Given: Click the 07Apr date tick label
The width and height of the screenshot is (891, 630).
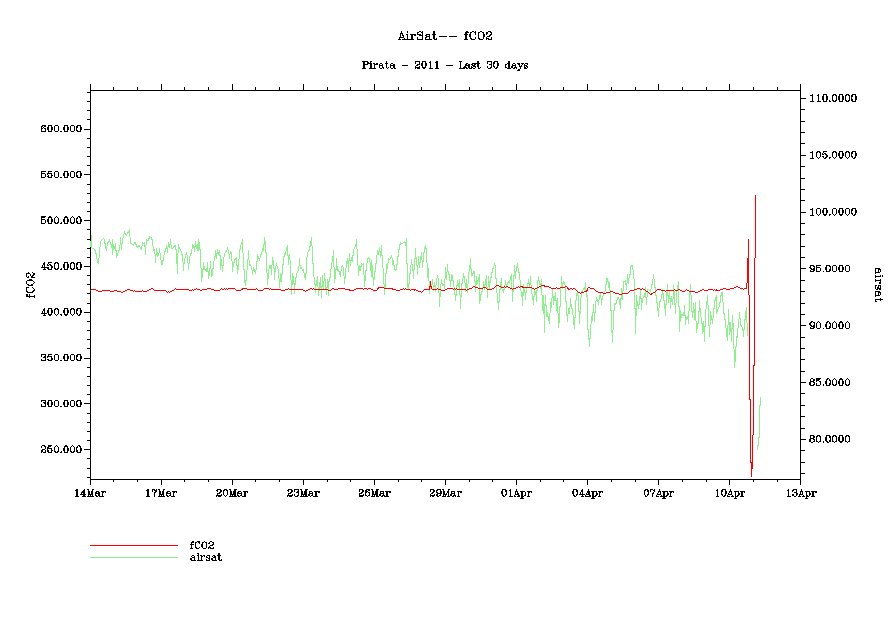Looking at the screenshot, I should click(658, 493).
